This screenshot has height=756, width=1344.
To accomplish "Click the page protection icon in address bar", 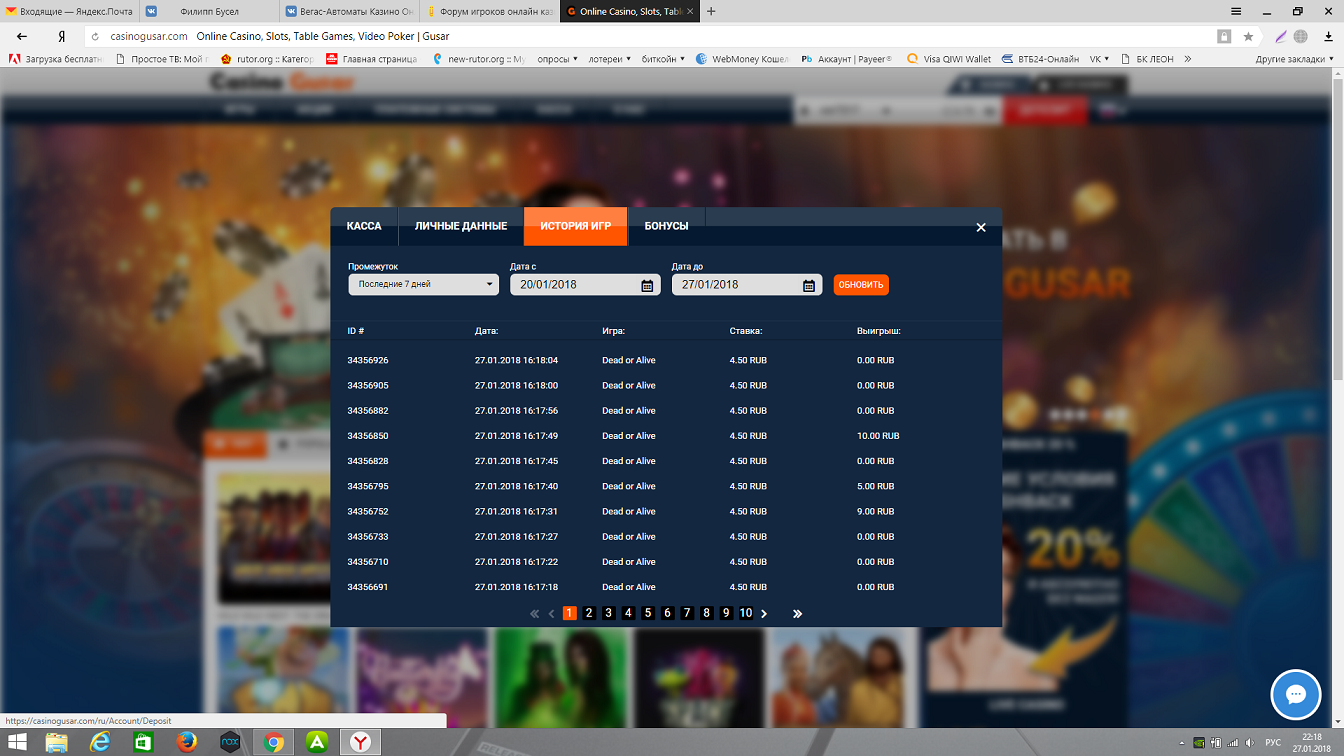I will click(x=1224, y=36).
